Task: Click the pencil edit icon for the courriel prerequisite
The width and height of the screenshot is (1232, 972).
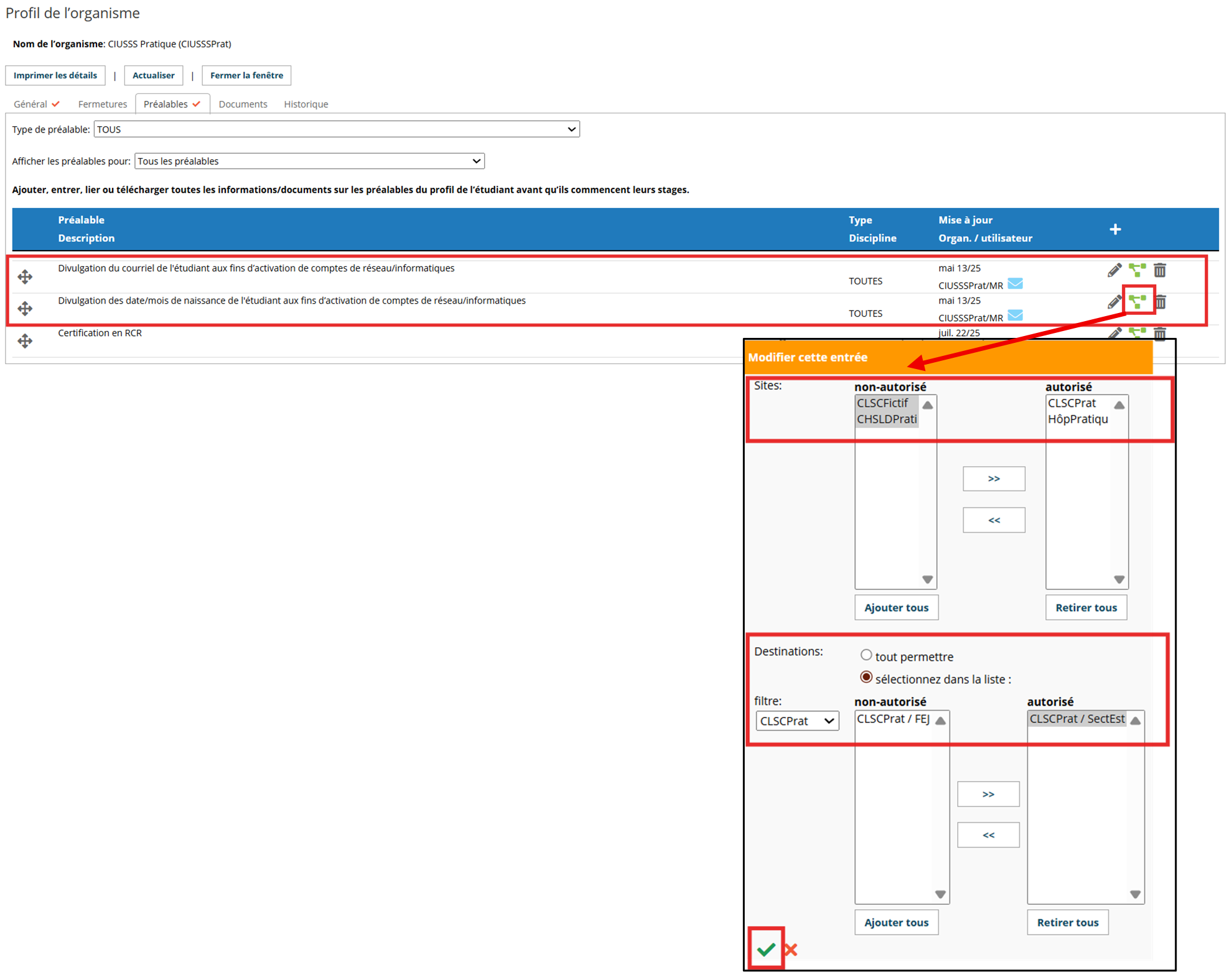Action: click(x=1114, y=270)
